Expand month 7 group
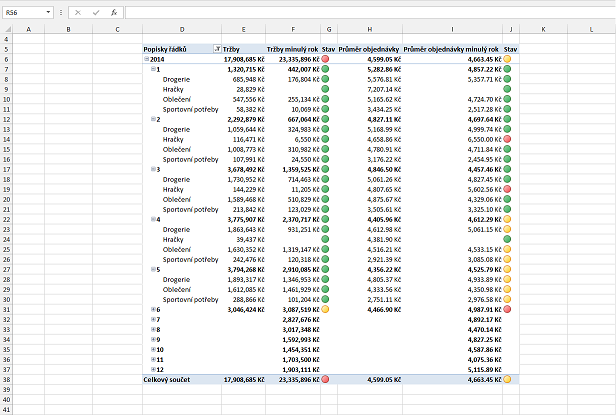This screenshot has height=415, width=616. tap(154, 319)
